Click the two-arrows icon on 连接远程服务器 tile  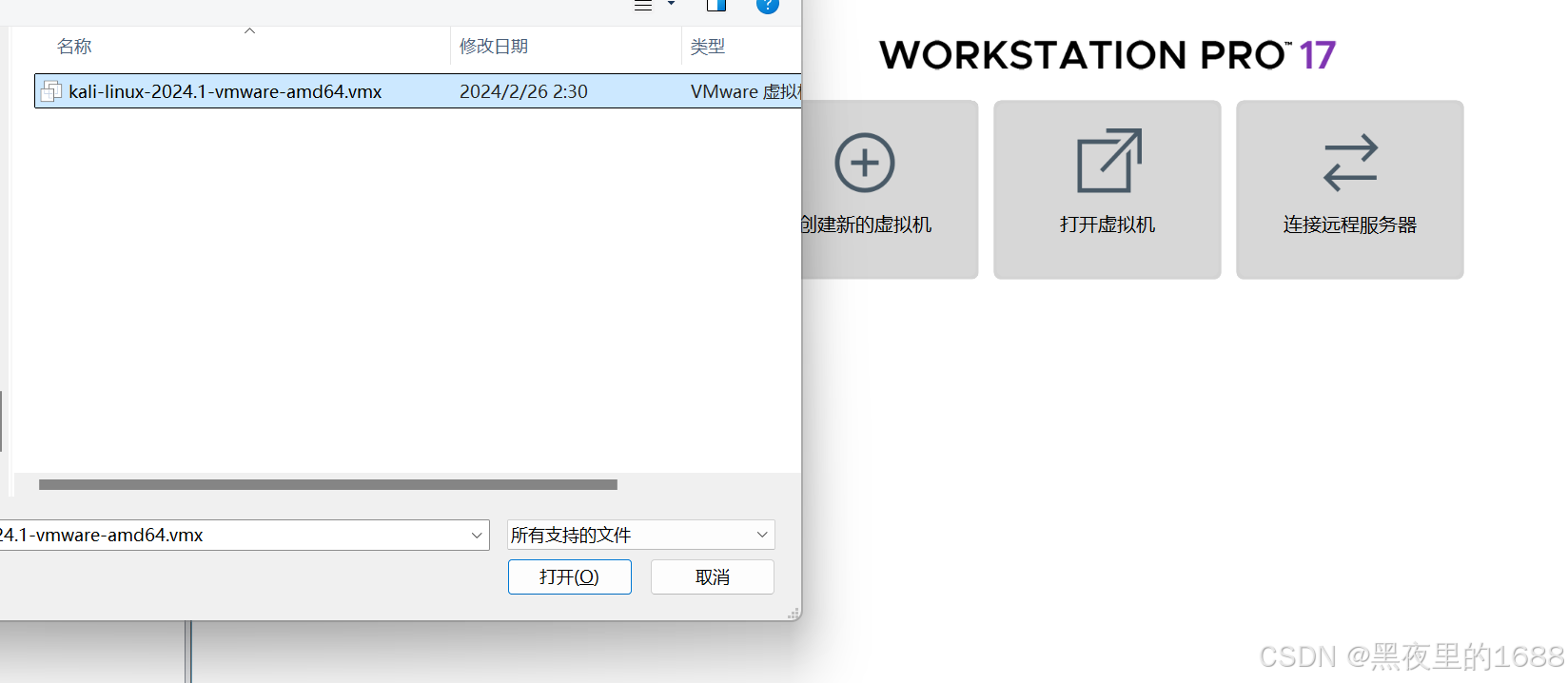pyautogui.click(x=1350, y=163)
